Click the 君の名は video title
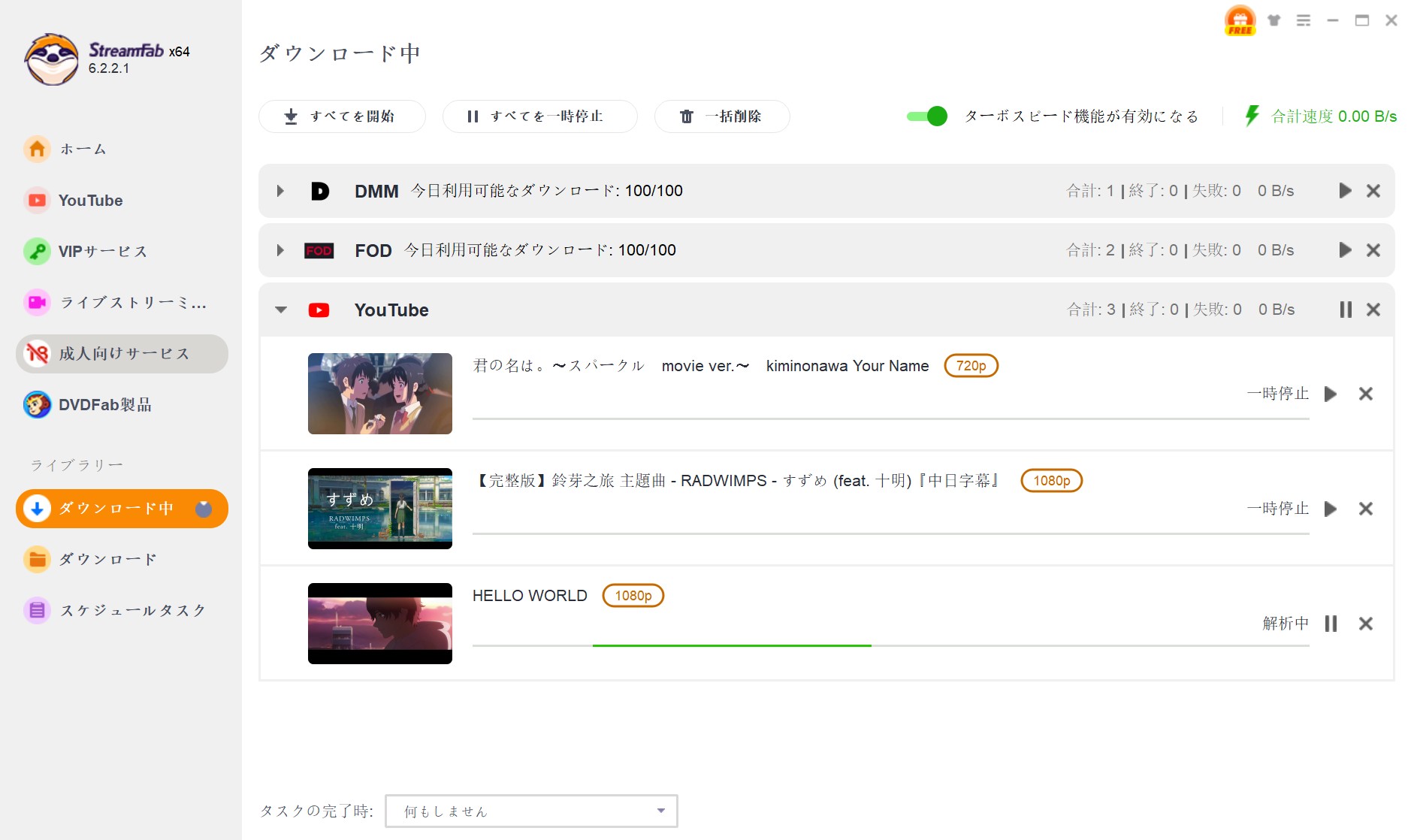The height and width of the screenshot is (840, 1414). 700,366
